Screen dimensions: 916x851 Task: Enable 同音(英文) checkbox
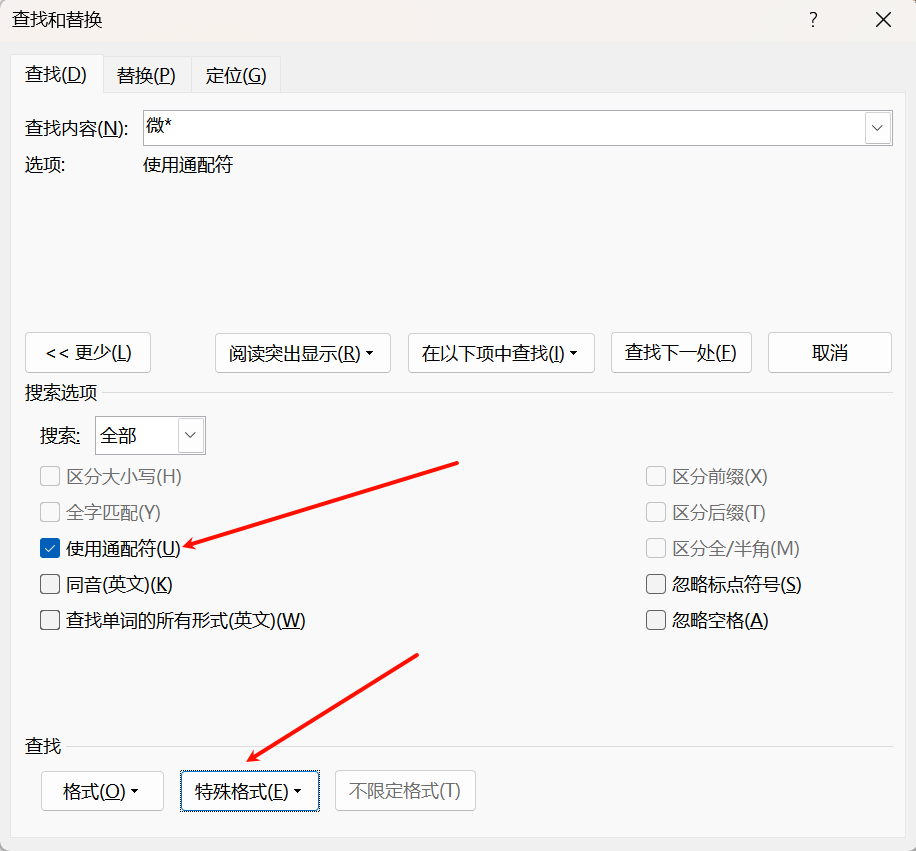pyautogui.click(x=50, y=584)
